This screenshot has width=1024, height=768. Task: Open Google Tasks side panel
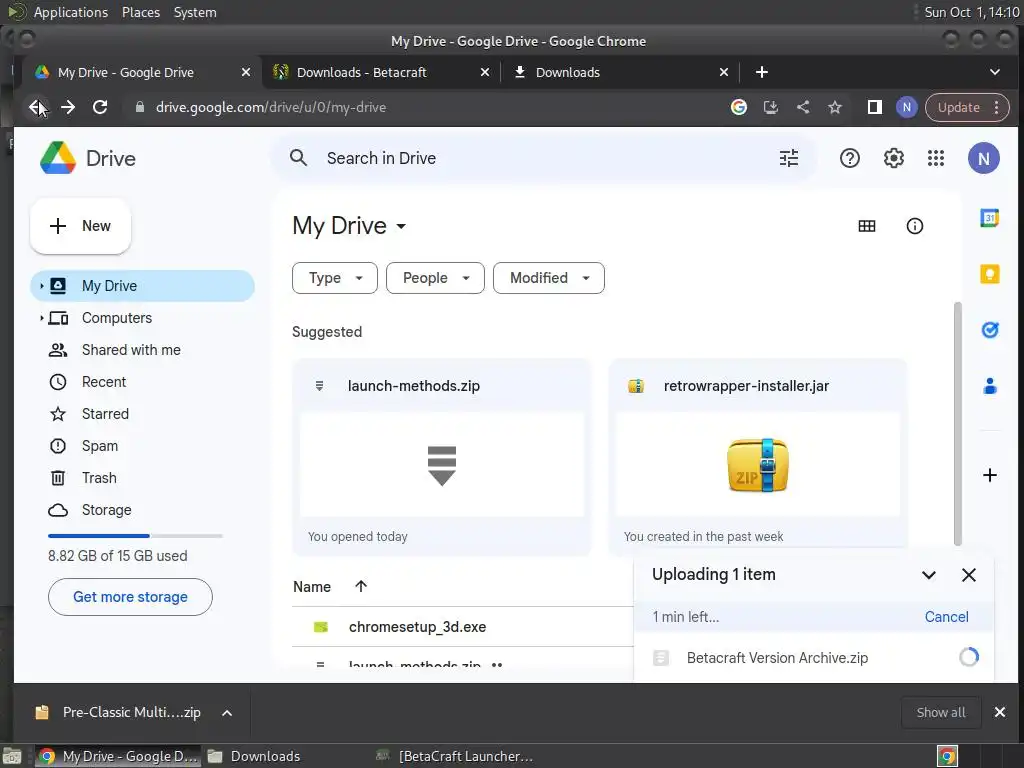tap(989, 330)
